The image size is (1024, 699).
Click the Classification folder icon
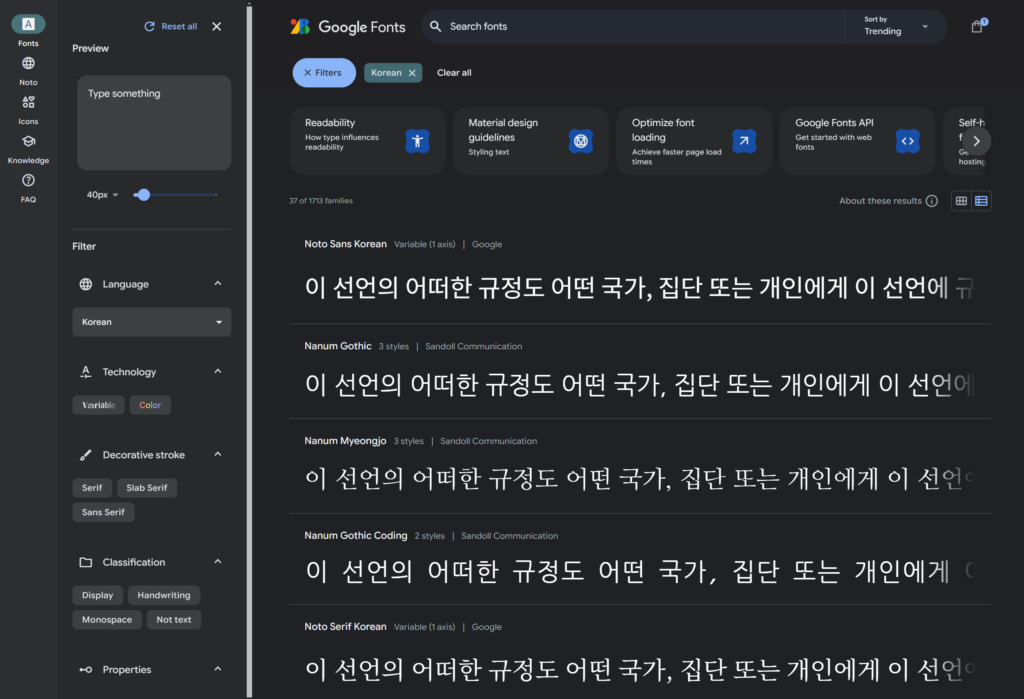click(x=86, y=562)
